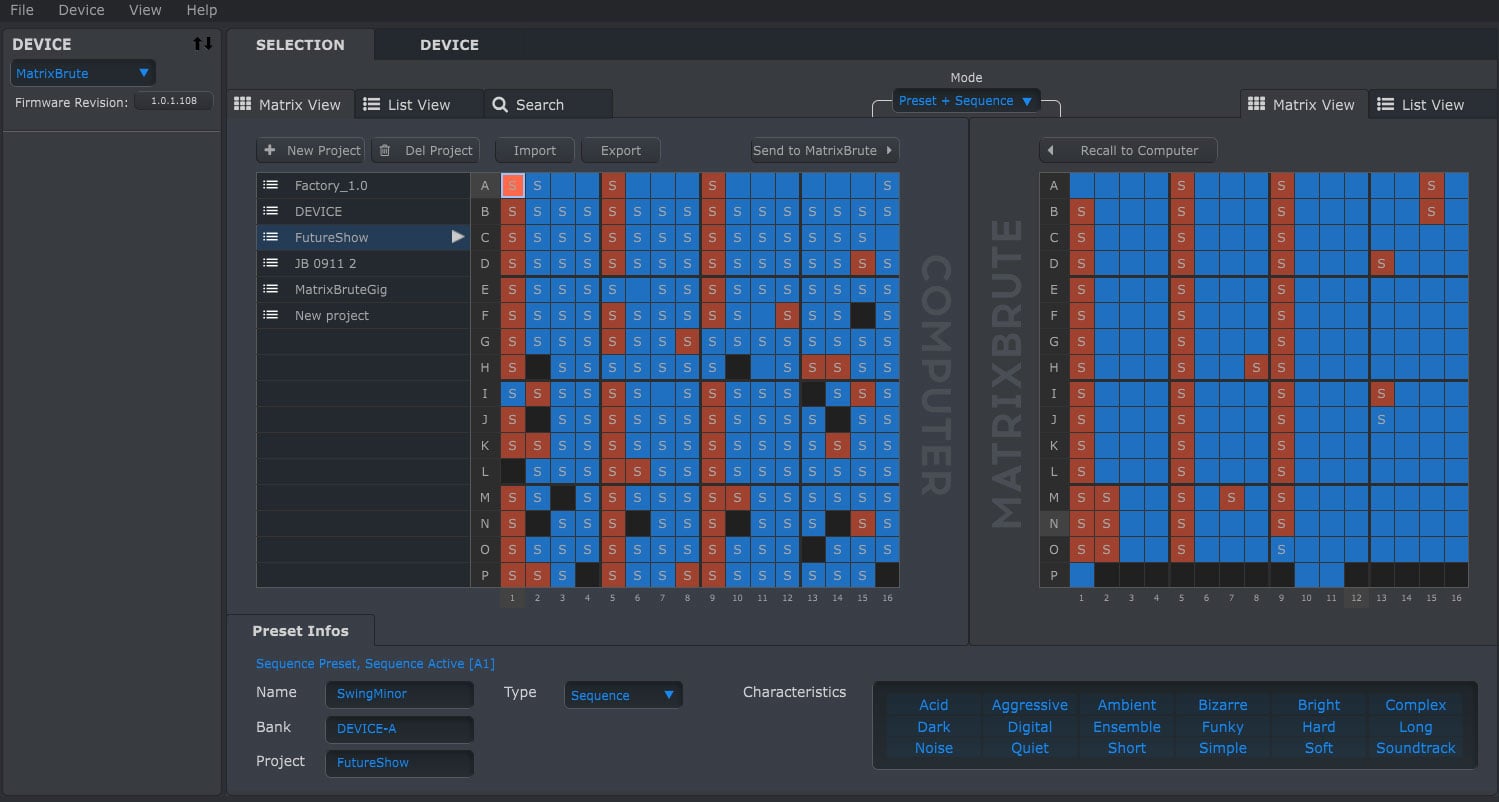1499x802 pixels.
Task: Switch to the SELECTION tab
Action: (300, 44)
